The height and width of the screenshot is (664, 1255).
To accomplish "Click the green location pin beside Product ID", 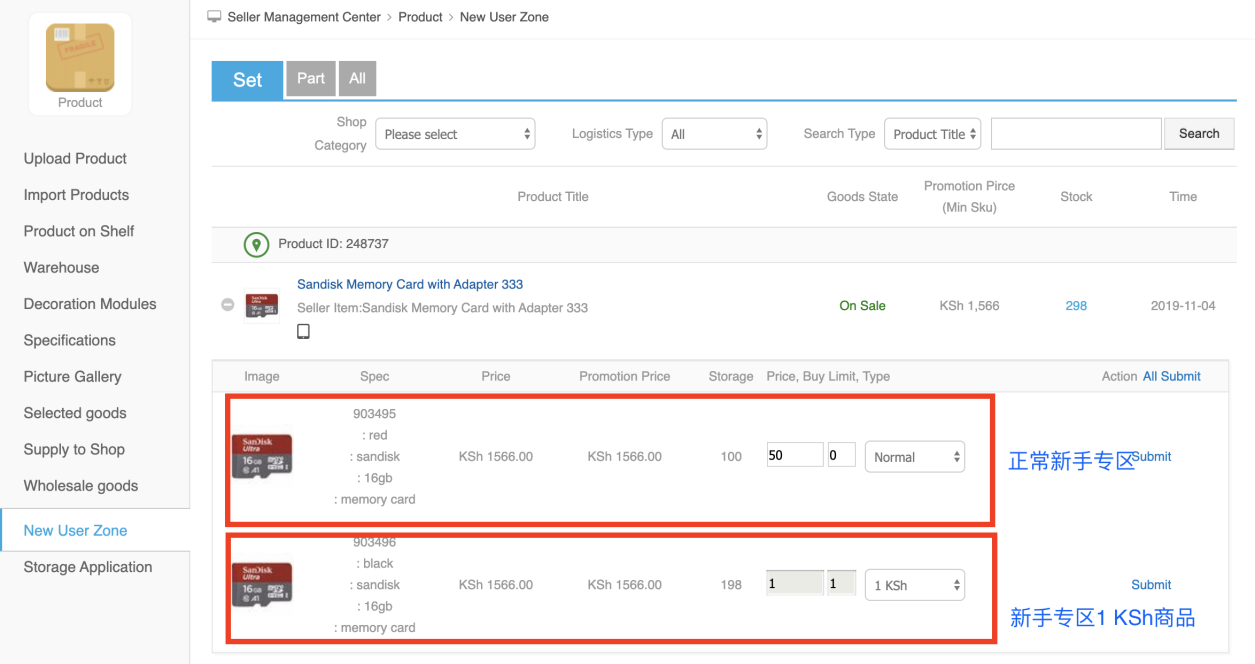I will coord(257,244).
